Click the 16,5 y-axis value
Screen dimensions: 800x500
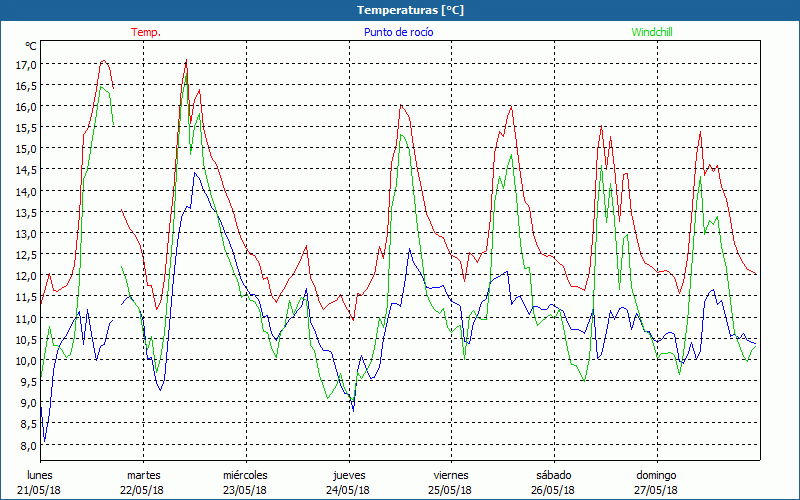point(26,86)
